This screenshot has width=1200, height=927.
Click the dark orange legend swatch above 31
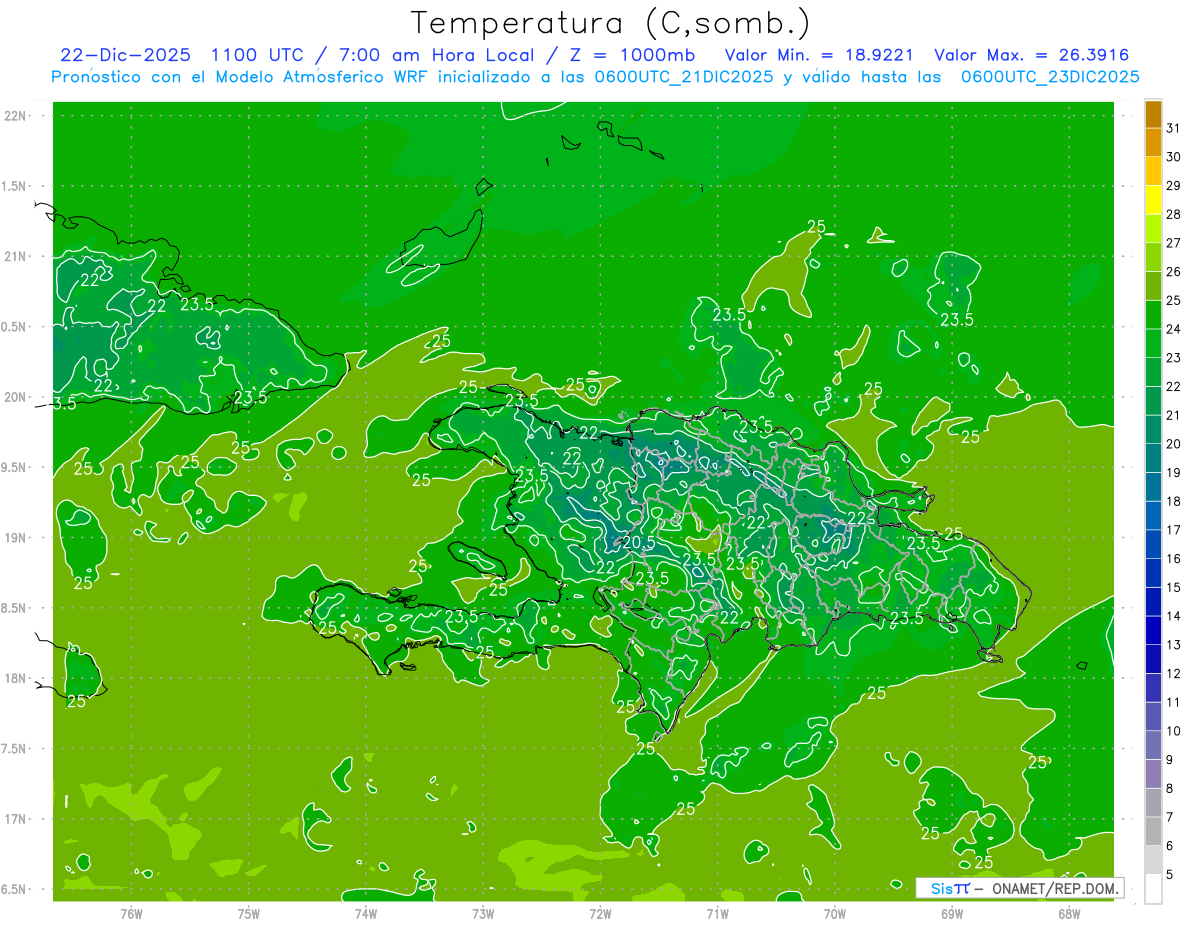[x=1153, y=114]
